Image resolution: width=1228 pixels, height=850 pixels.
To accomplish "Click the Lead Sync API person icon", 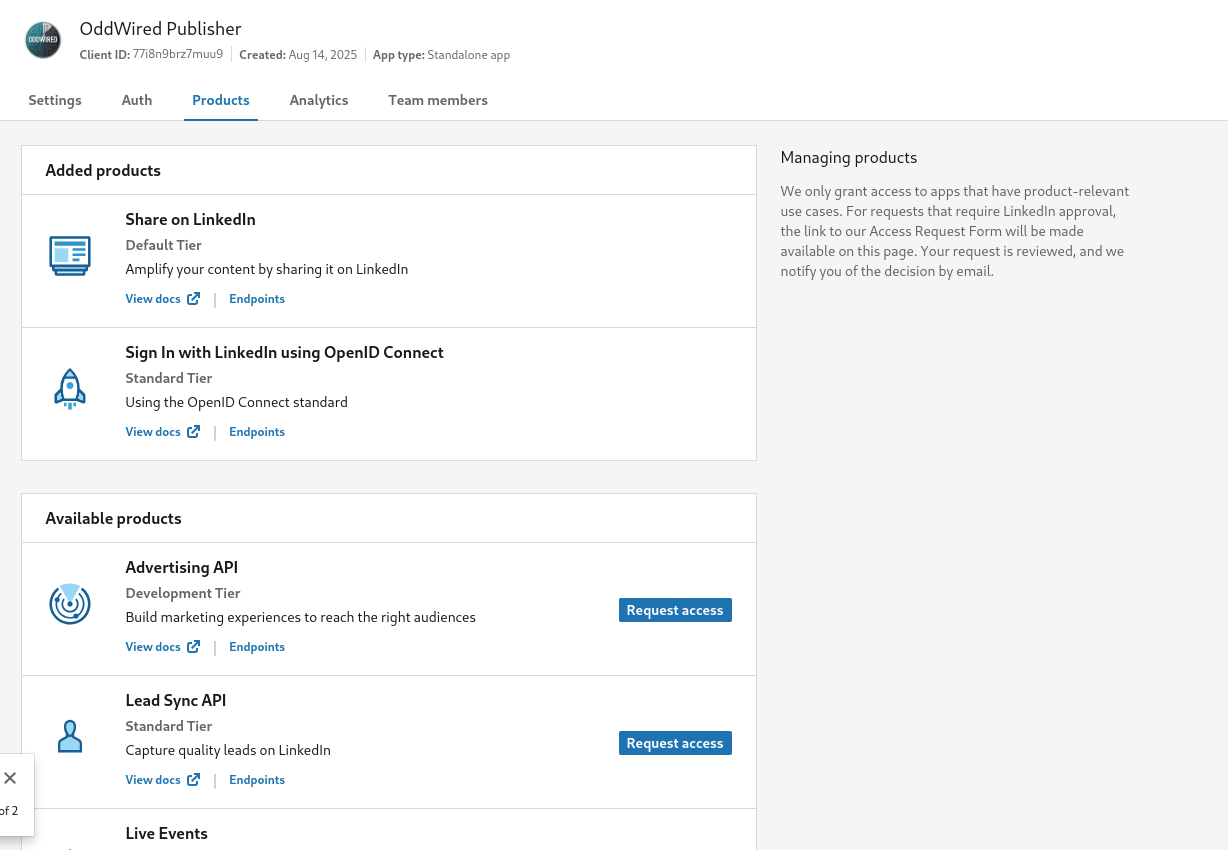I will pyautogui.click(x=70, y=737).
